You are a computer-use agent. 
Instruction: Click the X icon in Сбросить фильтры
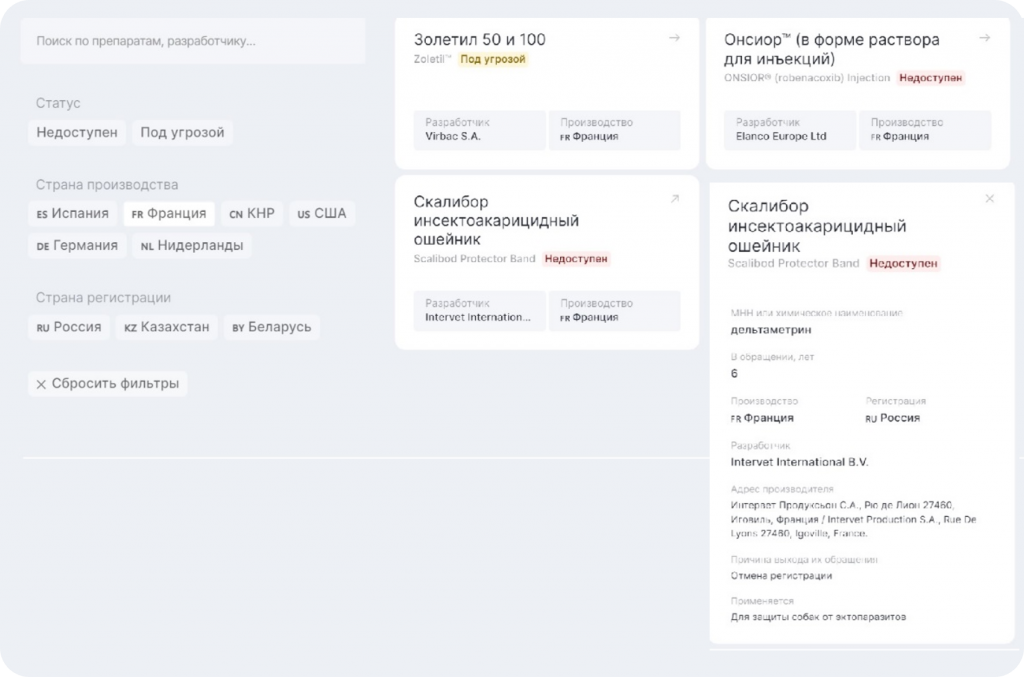41,385
